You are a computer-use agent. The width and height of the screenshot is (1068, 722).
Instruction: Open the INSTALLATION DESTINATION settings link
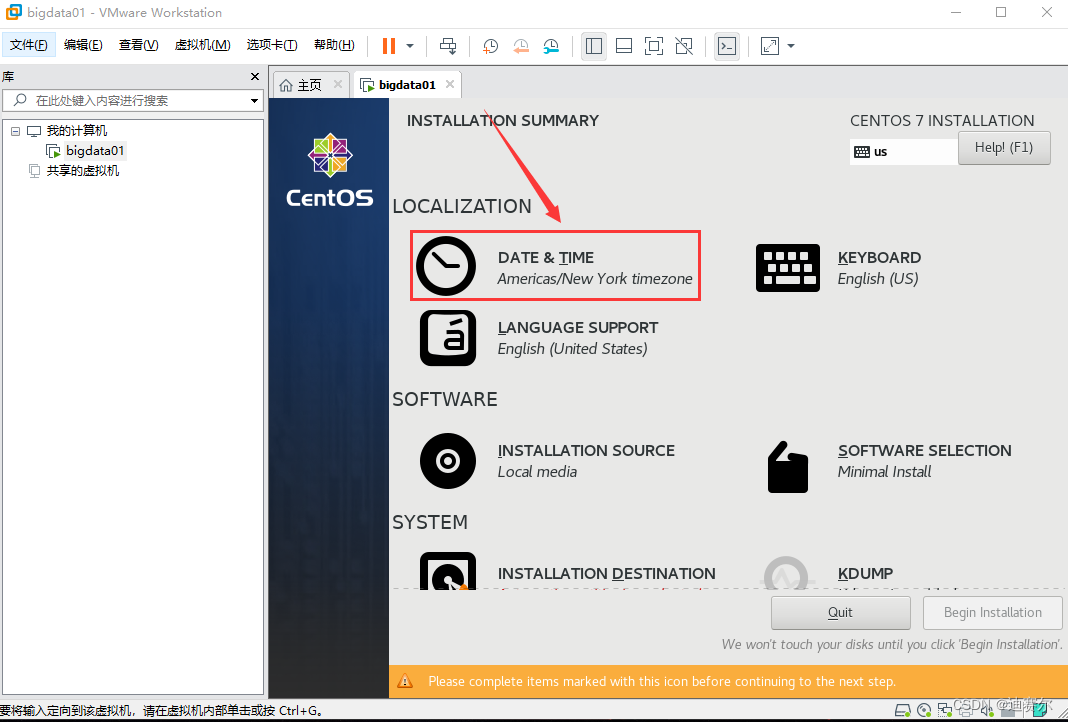[606, 574]
